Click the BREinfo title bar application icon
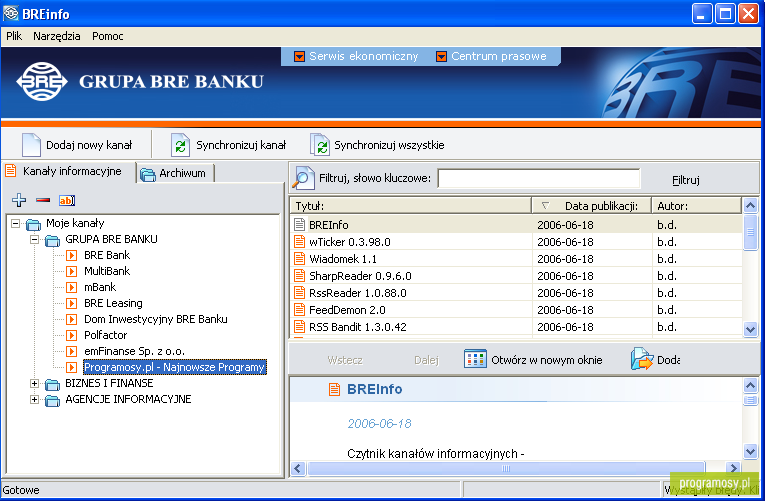Screen dimensions: 765x501 coord(10,13)
